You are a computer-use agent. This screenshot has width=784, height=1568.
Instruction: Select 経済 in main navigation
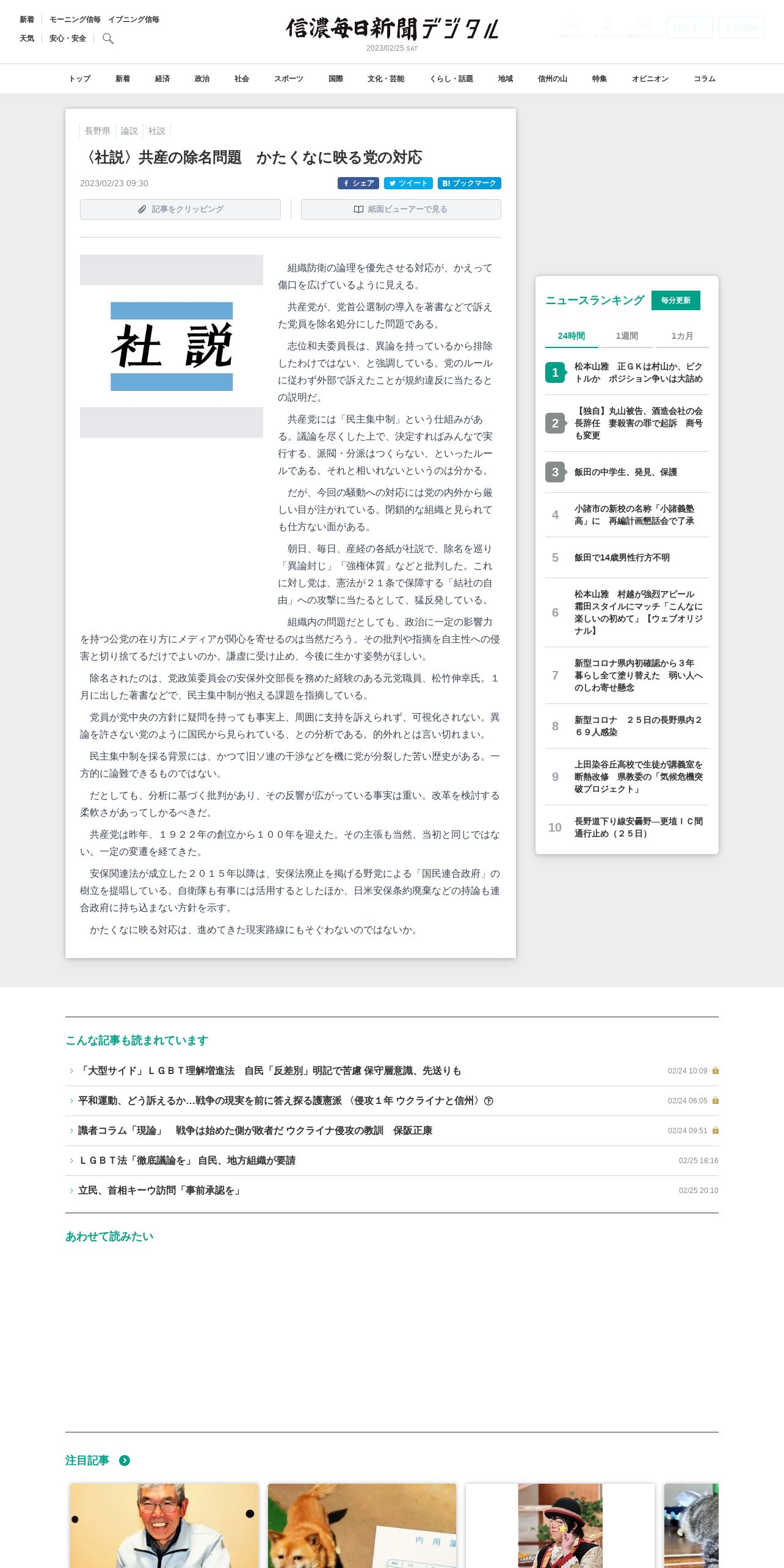(x=162, y=79)
